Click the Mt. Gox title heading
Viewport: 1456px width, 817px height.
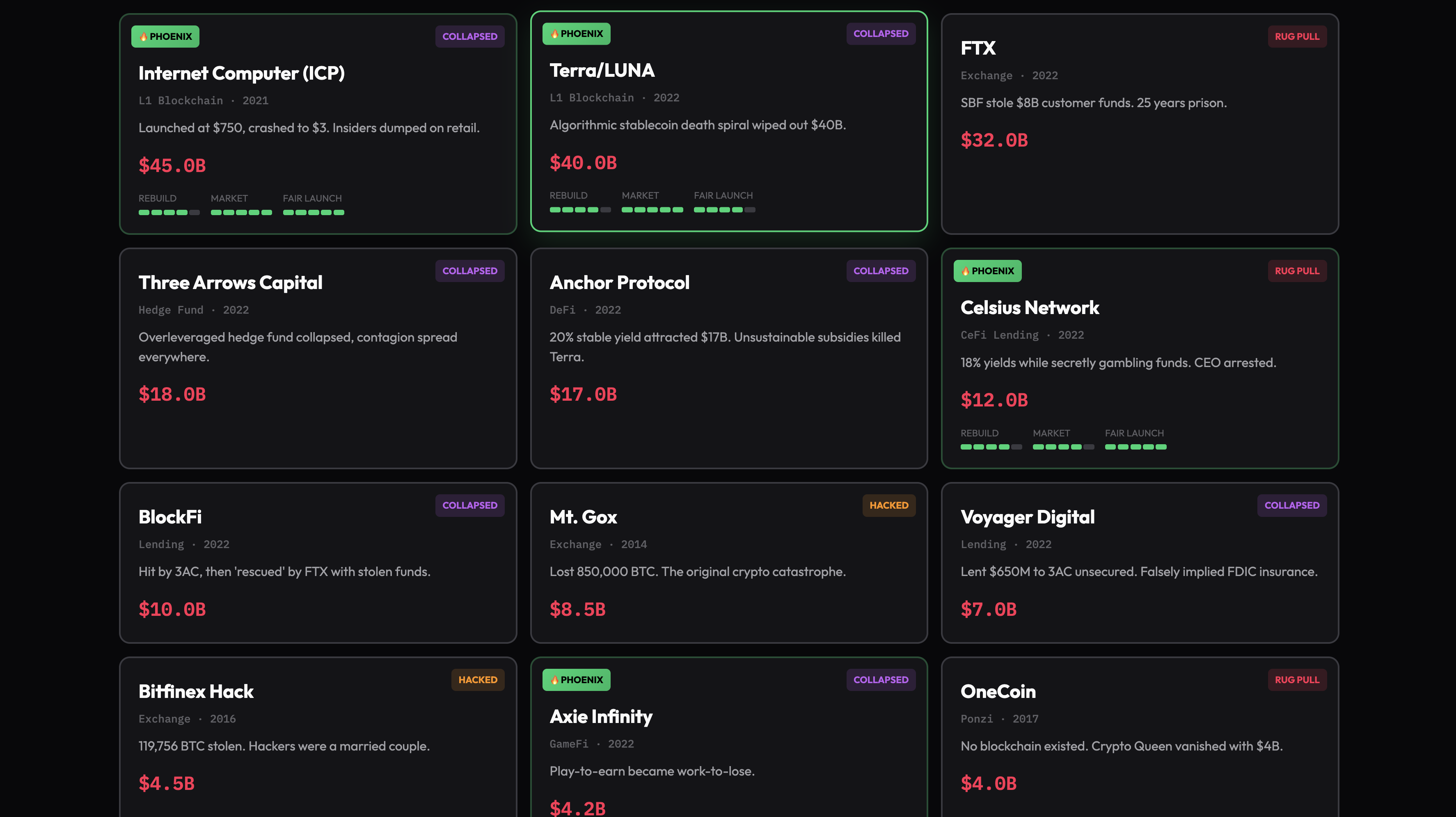[583, 516]
